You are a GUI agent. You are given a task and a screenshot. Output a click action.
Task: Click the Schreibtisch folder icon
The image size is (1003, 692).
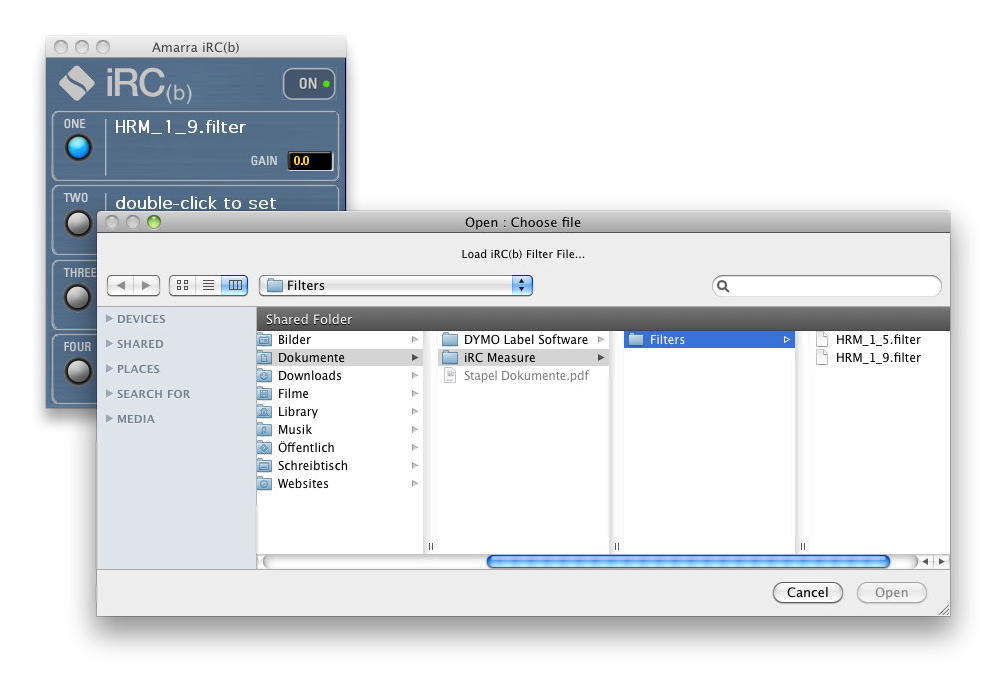coord(265,466)
